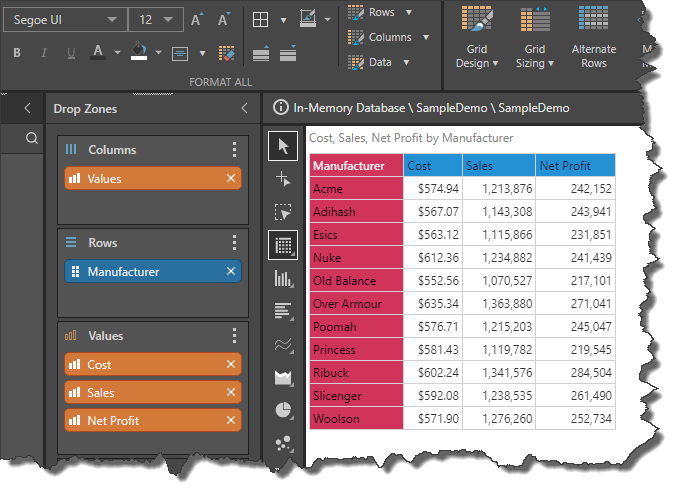Open the fill color bucket swatch
This screenshot has width=683, height=494.
coord(138,53)
